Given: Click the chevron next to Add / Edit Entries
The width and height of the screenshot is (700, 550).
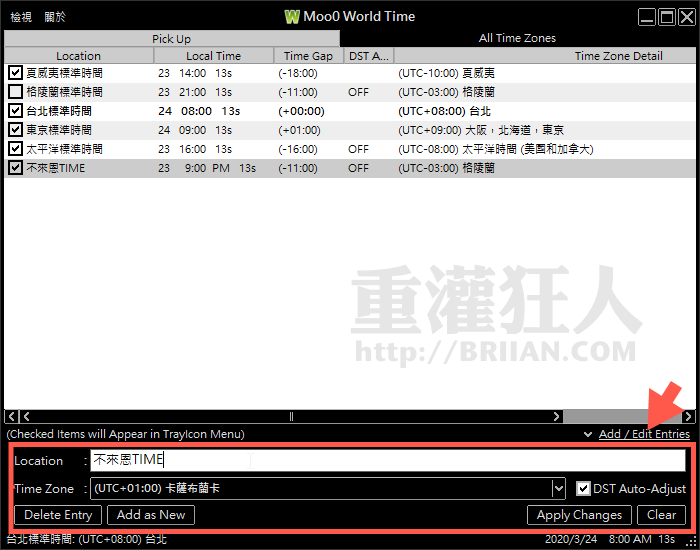Looking at the screenshot, I should pyautogui.click(x=588, y=434).
